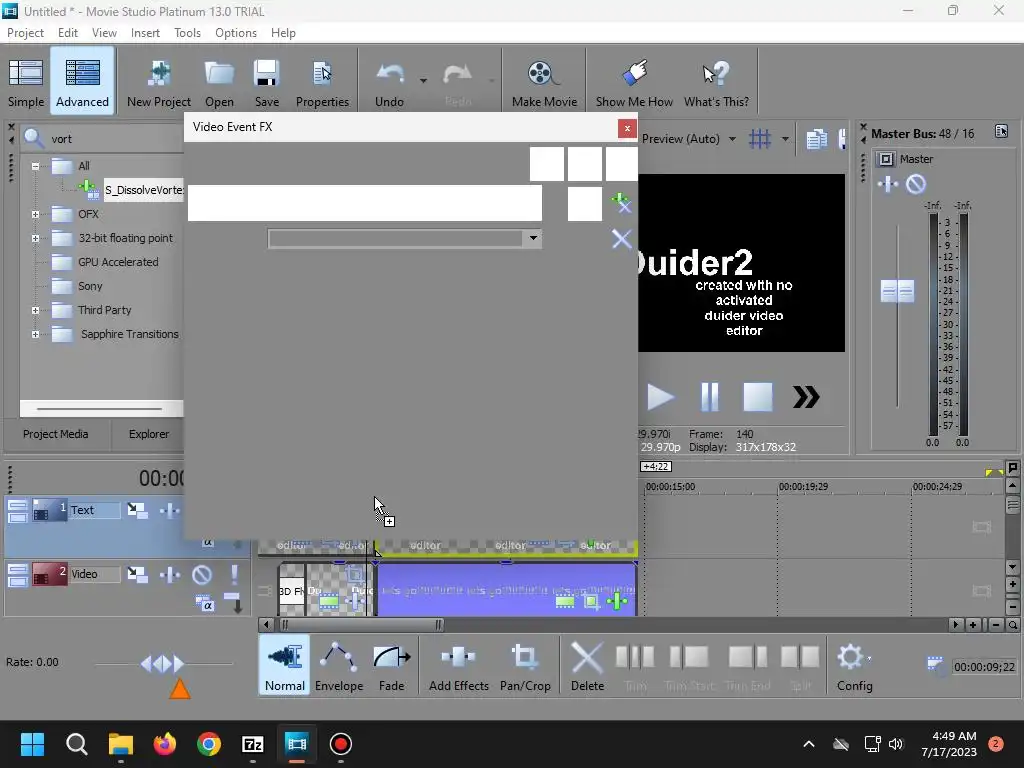
Task: Open Master FX in the Master Bus
Action: [888, 184]
